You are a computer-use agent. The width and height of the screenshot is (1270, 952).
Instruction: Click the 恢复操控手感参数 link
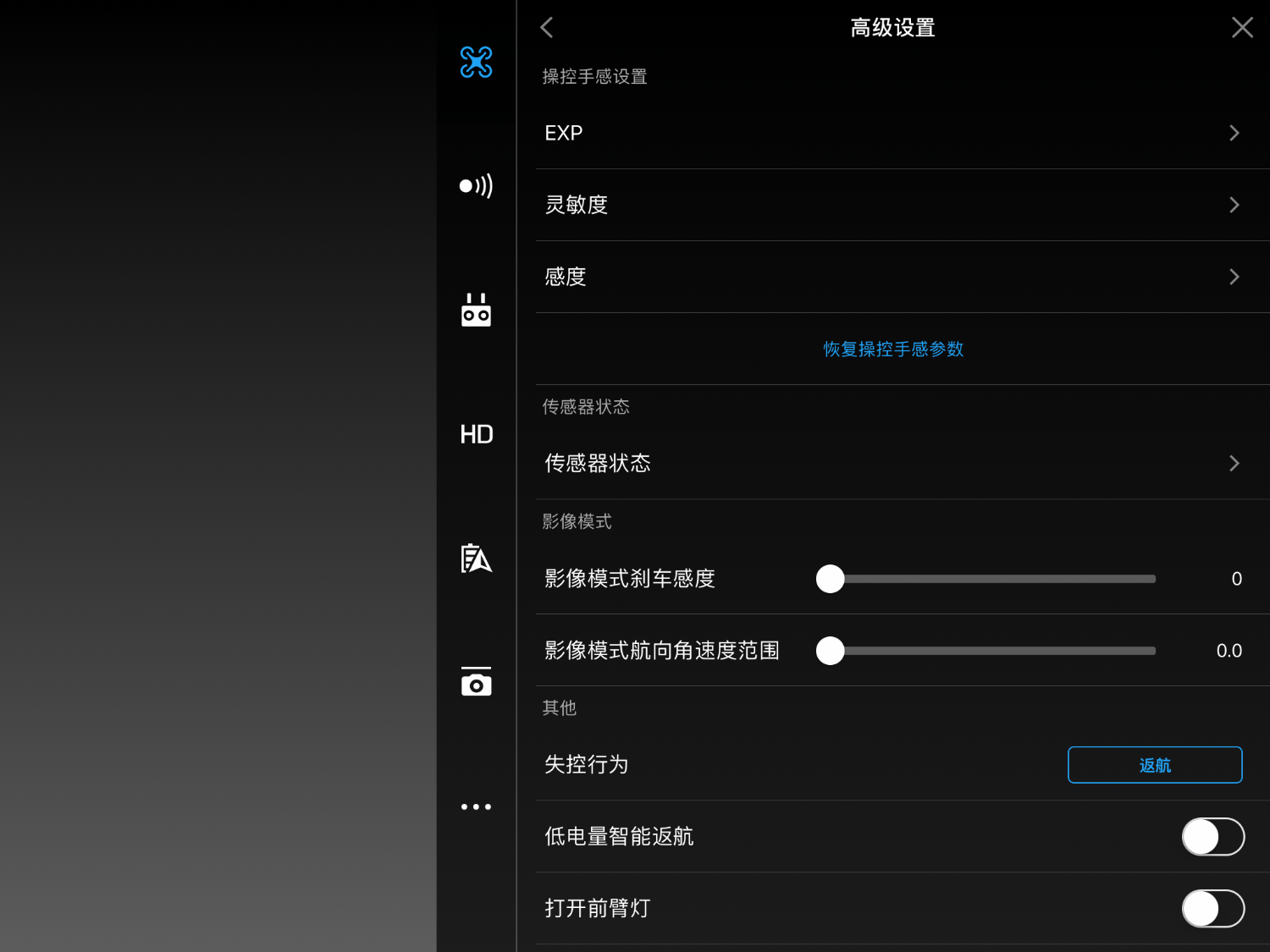click(x=893, y=349)
